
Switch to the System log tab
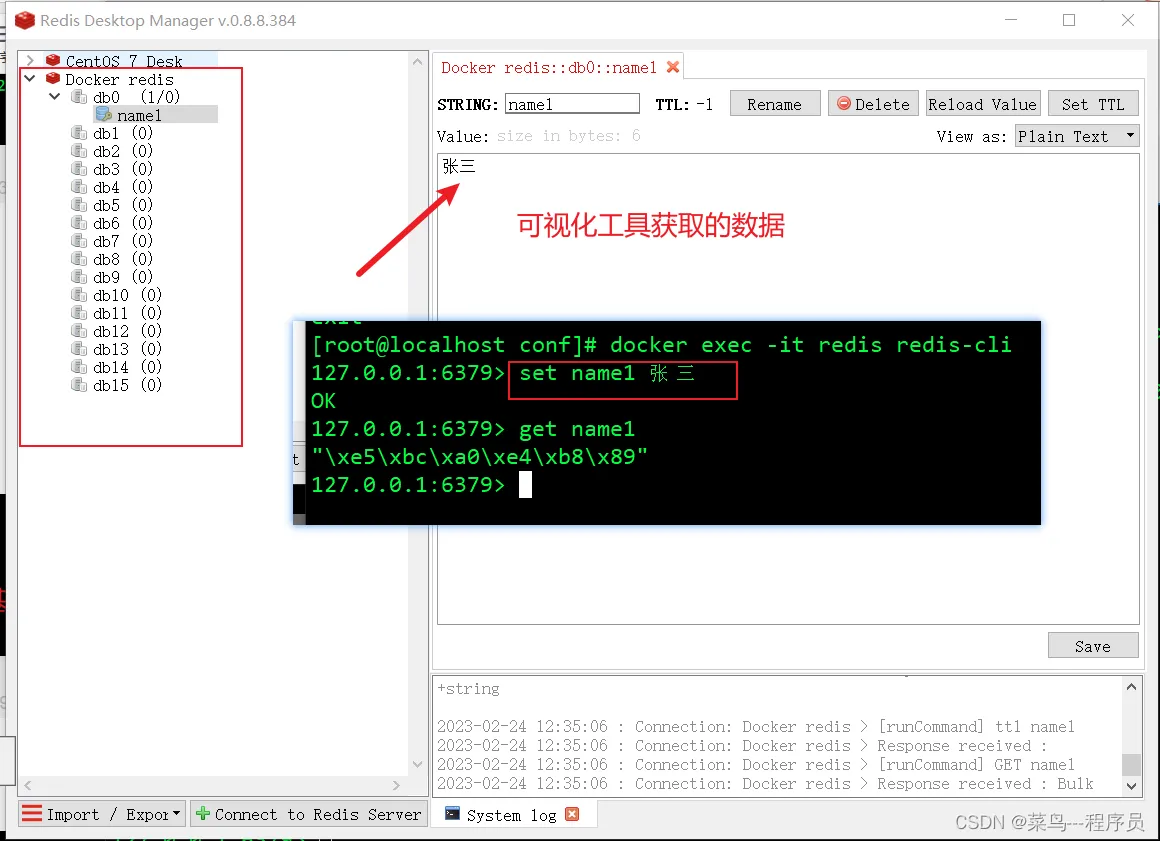click(x=510, y=815)
